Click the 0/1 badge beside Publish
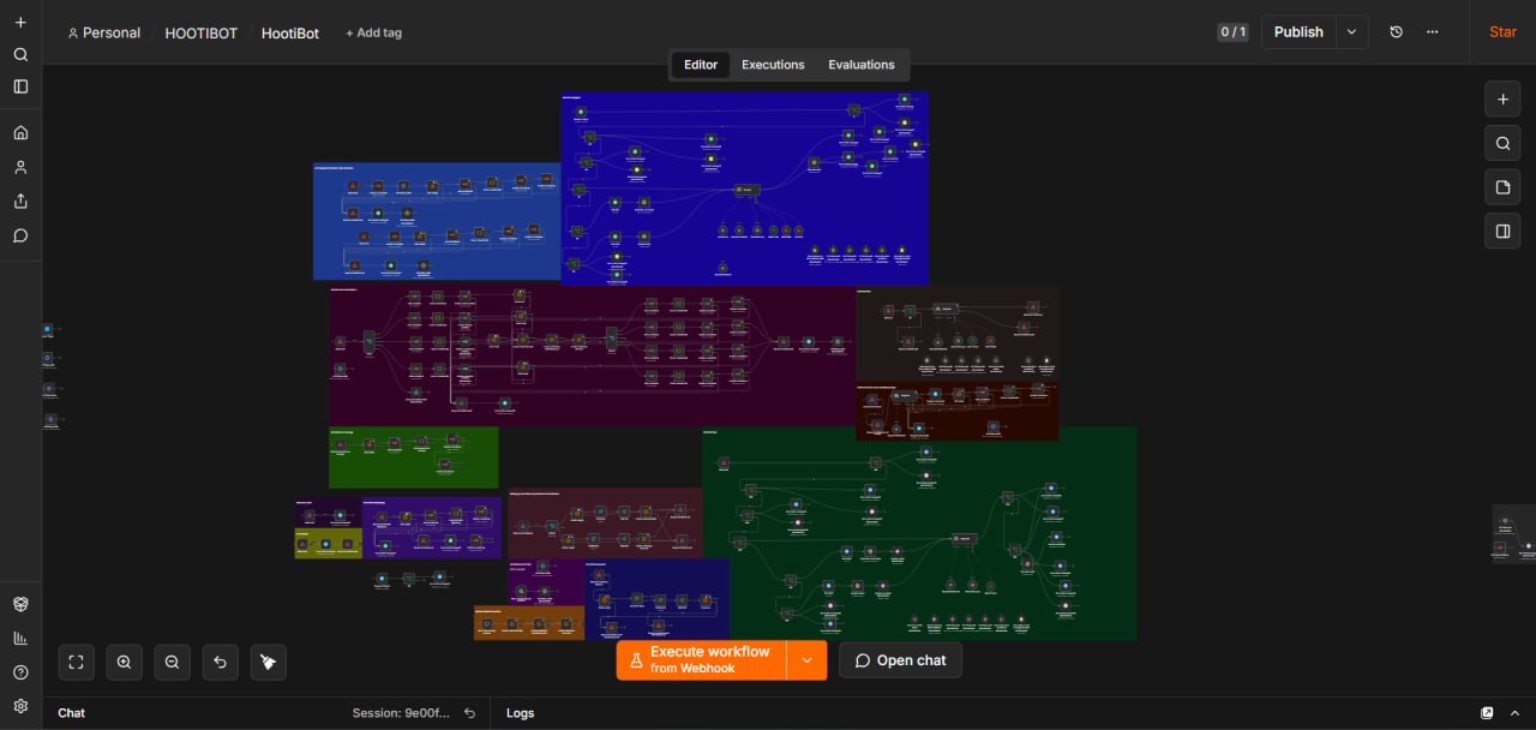This screenshot has width=1536, height=730. point(1232,32)
